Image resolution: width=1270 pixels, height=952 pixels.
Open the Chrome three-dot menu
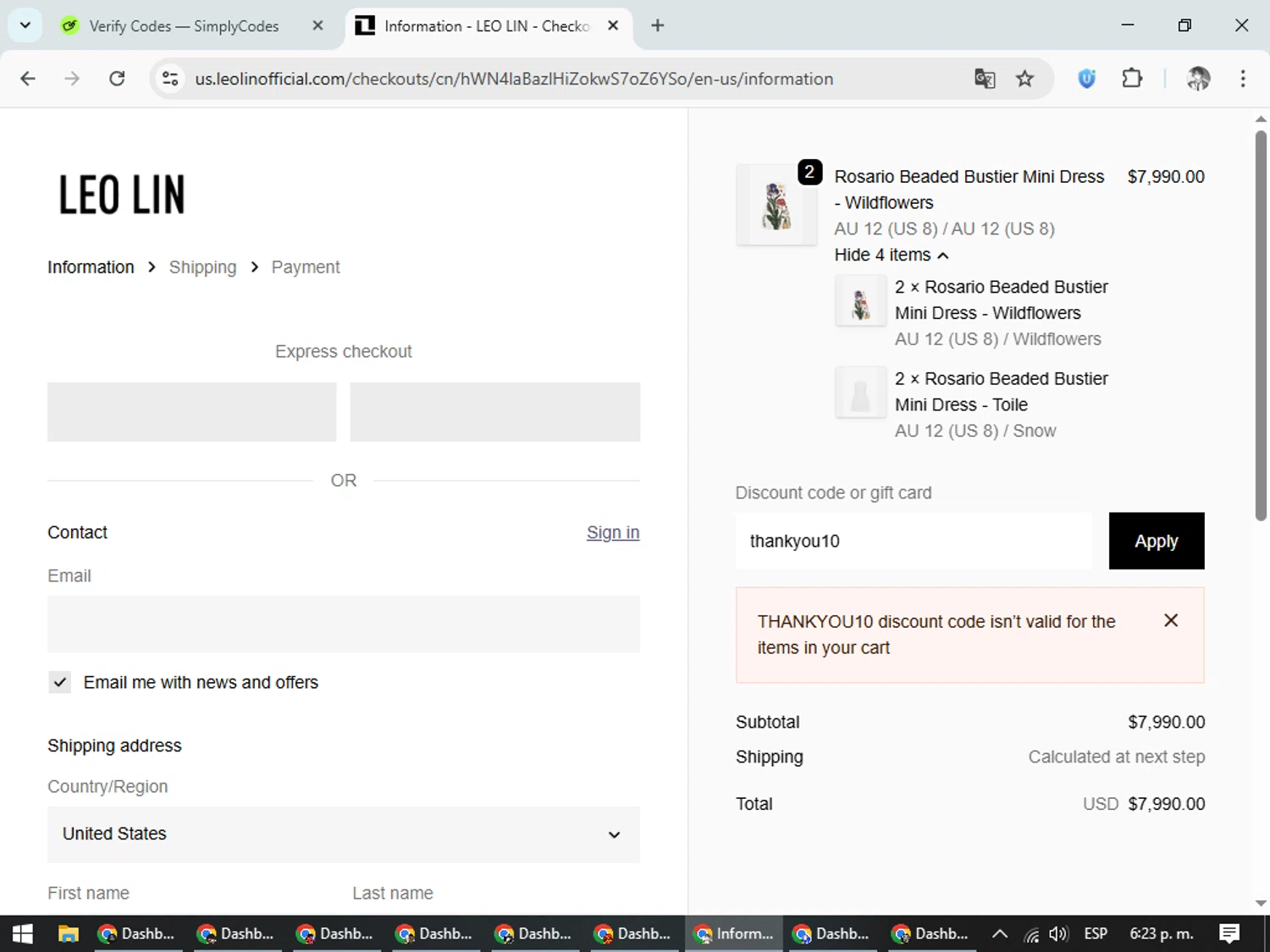point(1243,79)
